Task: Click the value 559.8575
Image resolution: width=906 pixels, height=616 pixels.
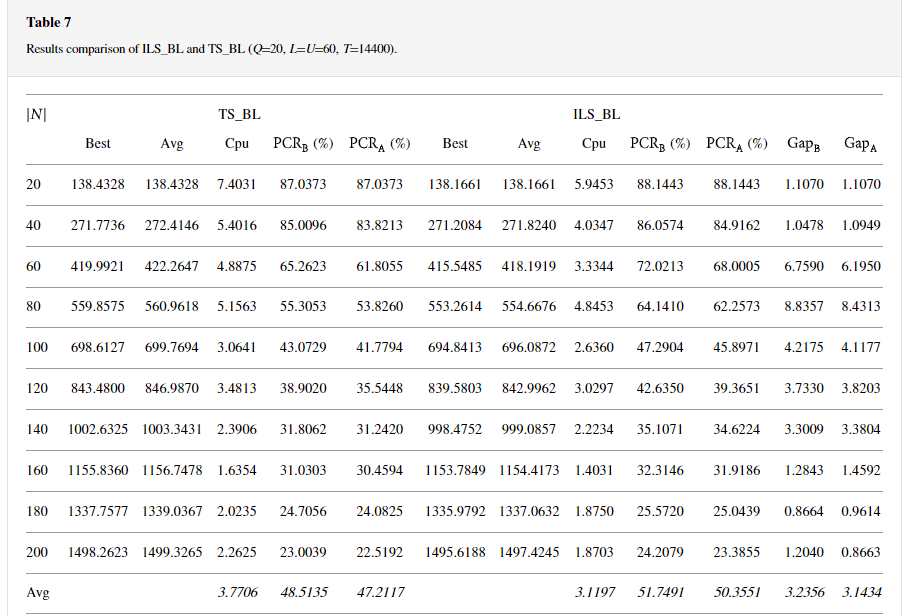Action: [98, 306]
